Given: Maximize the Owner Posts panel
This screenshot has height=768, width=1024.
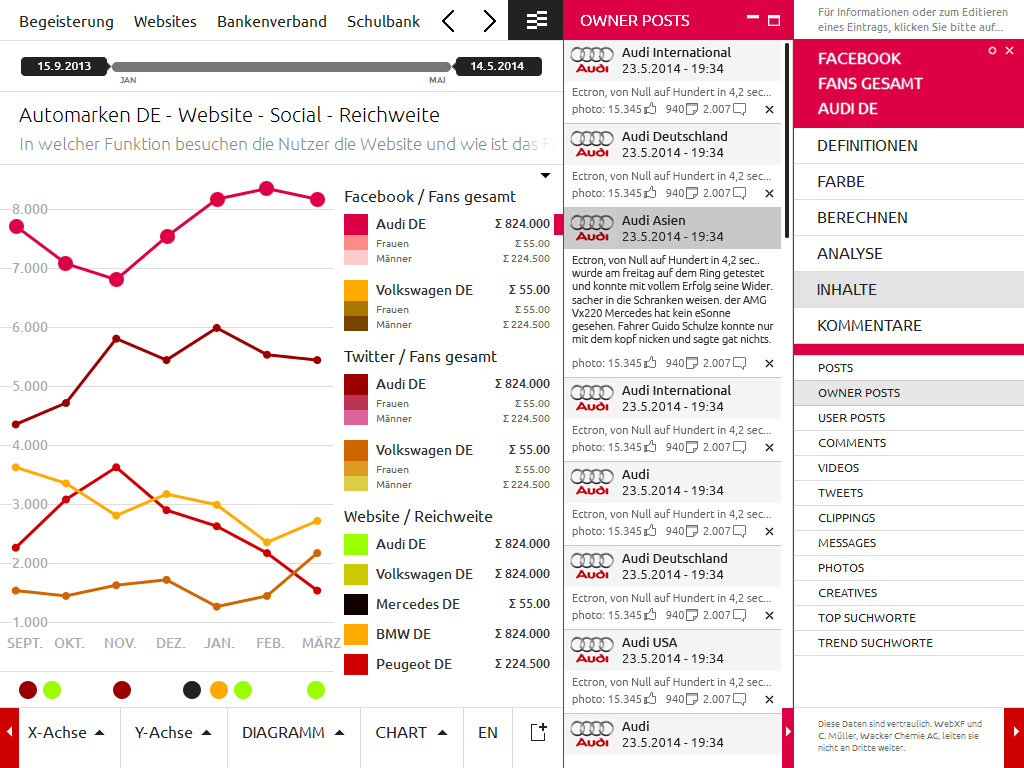Looking at the screenshot, I should click(774, 21).
